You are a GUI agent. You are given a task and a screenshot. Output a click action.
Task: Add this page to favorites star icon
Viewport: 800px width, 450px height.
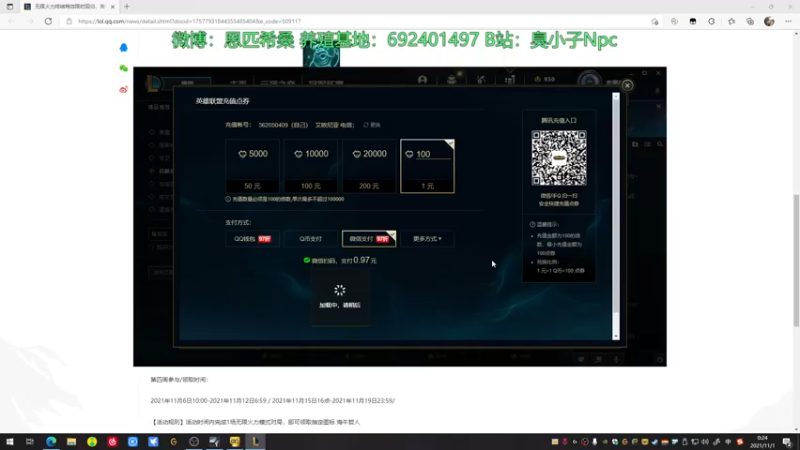point(655,21)
